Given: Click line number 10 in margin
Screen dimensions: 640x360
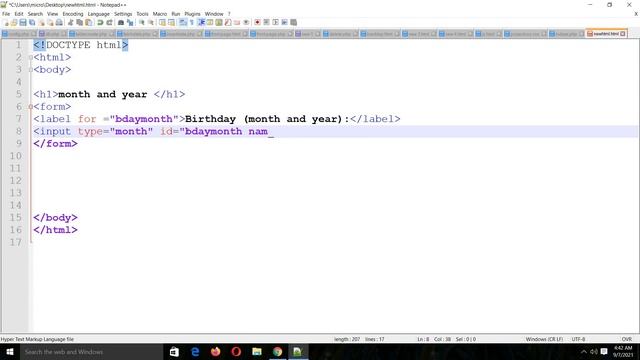Looking at the screenshot, I should pos(16,156).
